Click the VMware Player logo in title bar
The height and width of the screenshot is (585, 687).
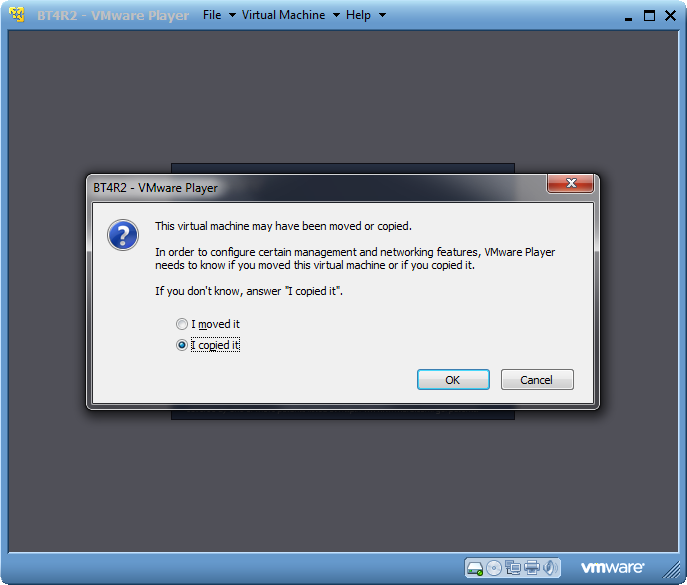(x=17, y=14)
